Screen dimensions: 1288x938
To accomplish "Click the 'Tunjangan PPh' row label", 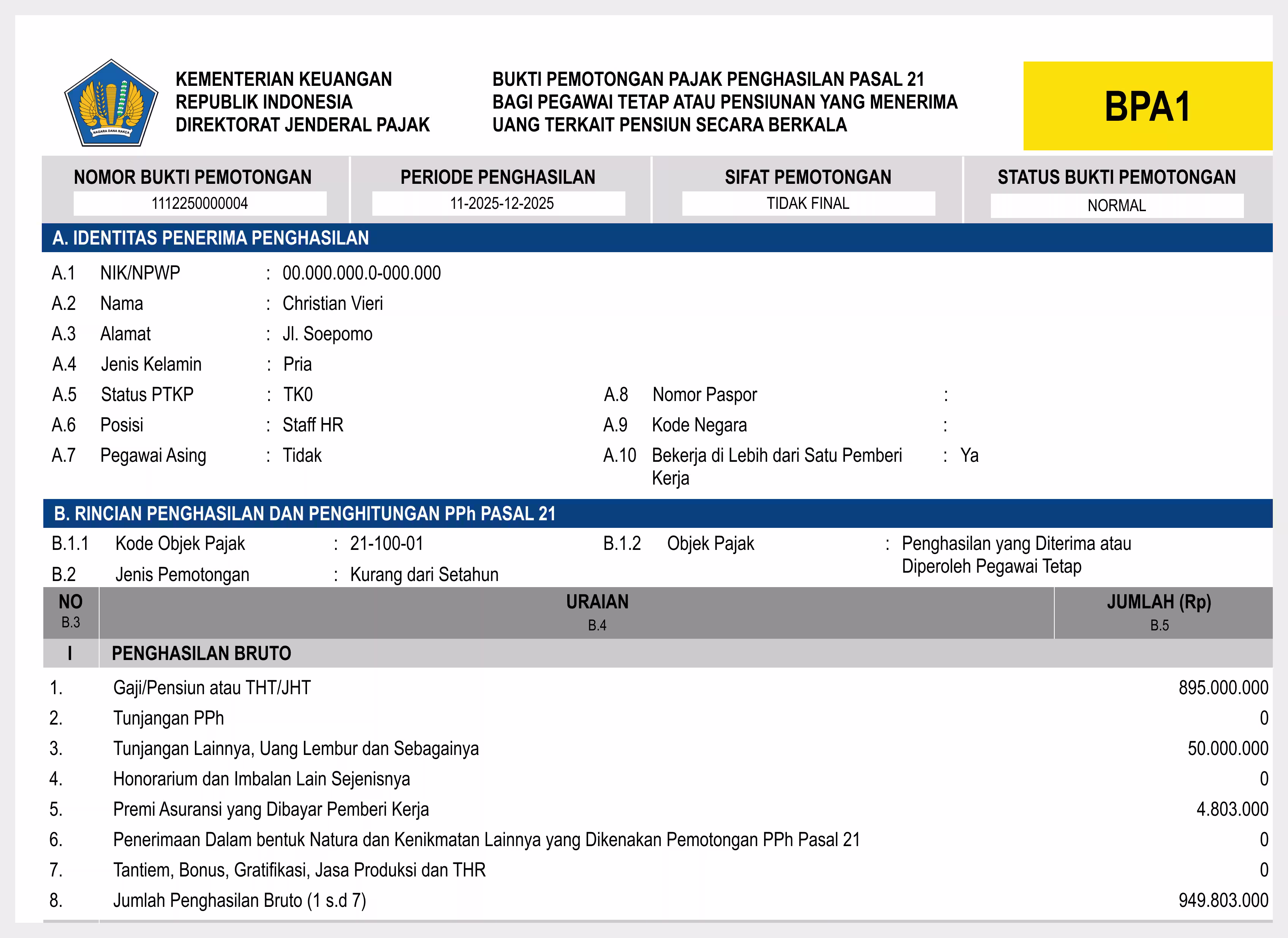I will (x=168, y=718).
